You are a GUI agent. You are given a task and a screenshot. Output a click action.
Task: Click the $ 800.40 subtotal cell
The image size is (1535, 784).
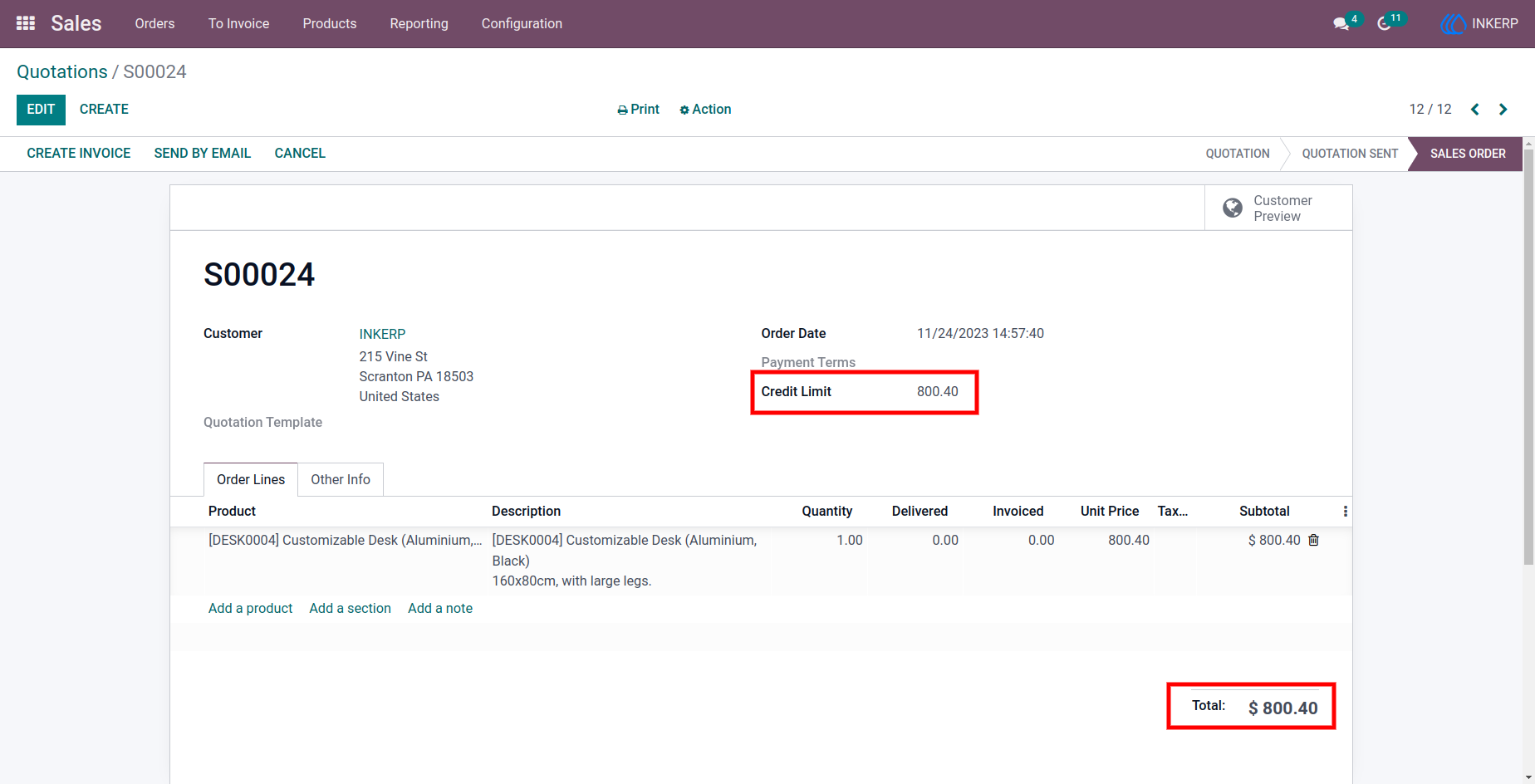click(1273, 540)
